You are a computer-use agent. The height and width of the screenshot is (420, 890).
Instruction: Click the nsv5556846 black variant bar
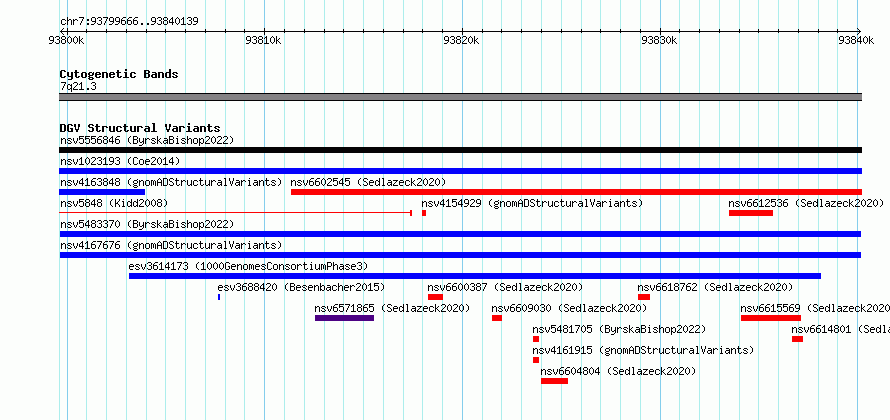click(460, 150)
